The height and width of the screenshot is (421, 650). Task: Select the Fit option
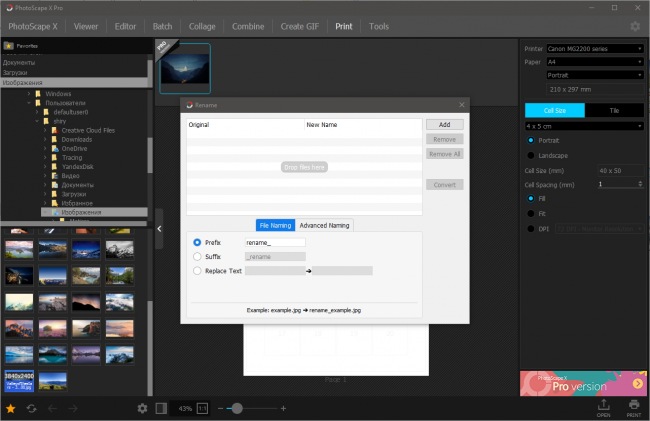pyautogui.click(x=531, y=213)
